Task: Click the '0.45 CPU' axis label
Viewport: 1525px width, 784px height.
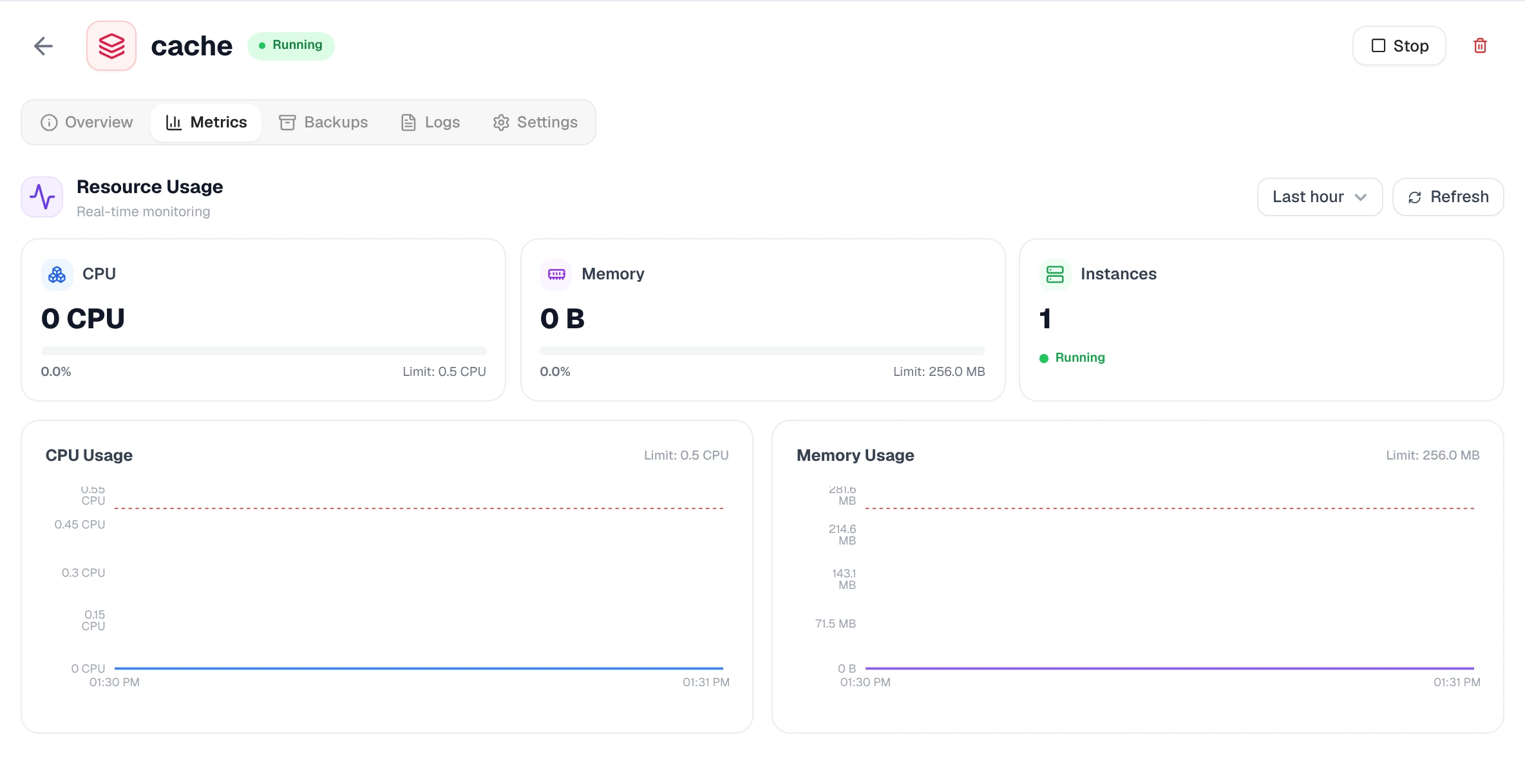Action: pyautogui.click(x=80, y=525)
